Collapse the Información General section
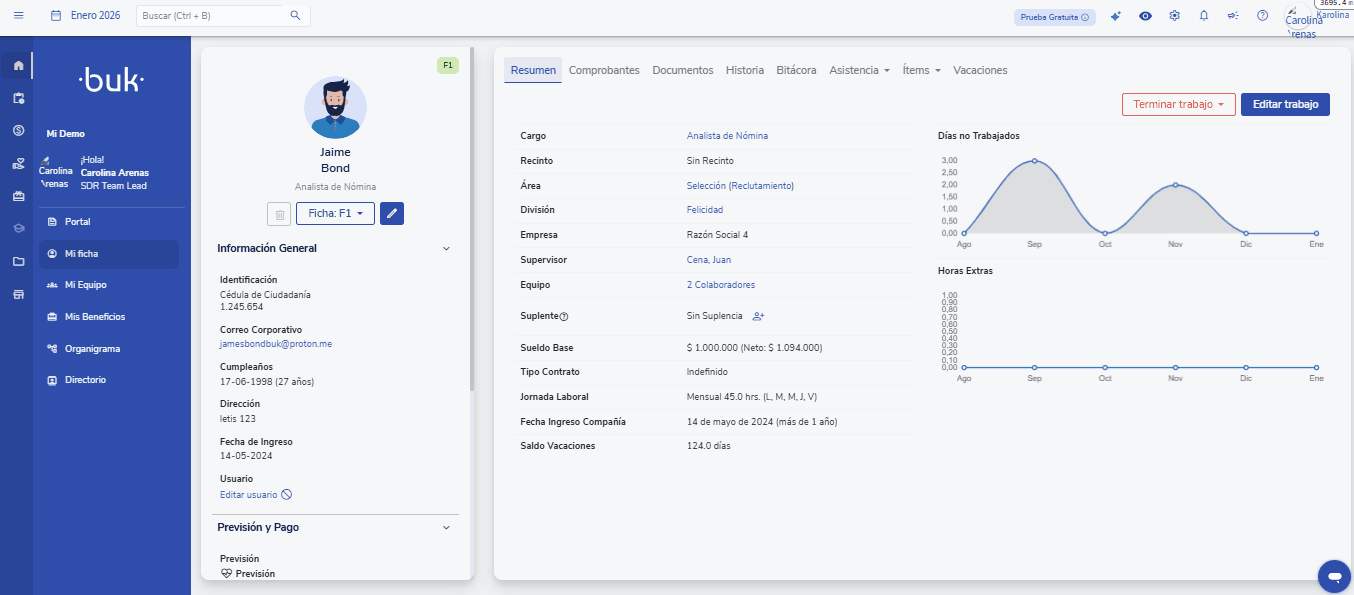Screen dimensions: 1354x595 446,248
